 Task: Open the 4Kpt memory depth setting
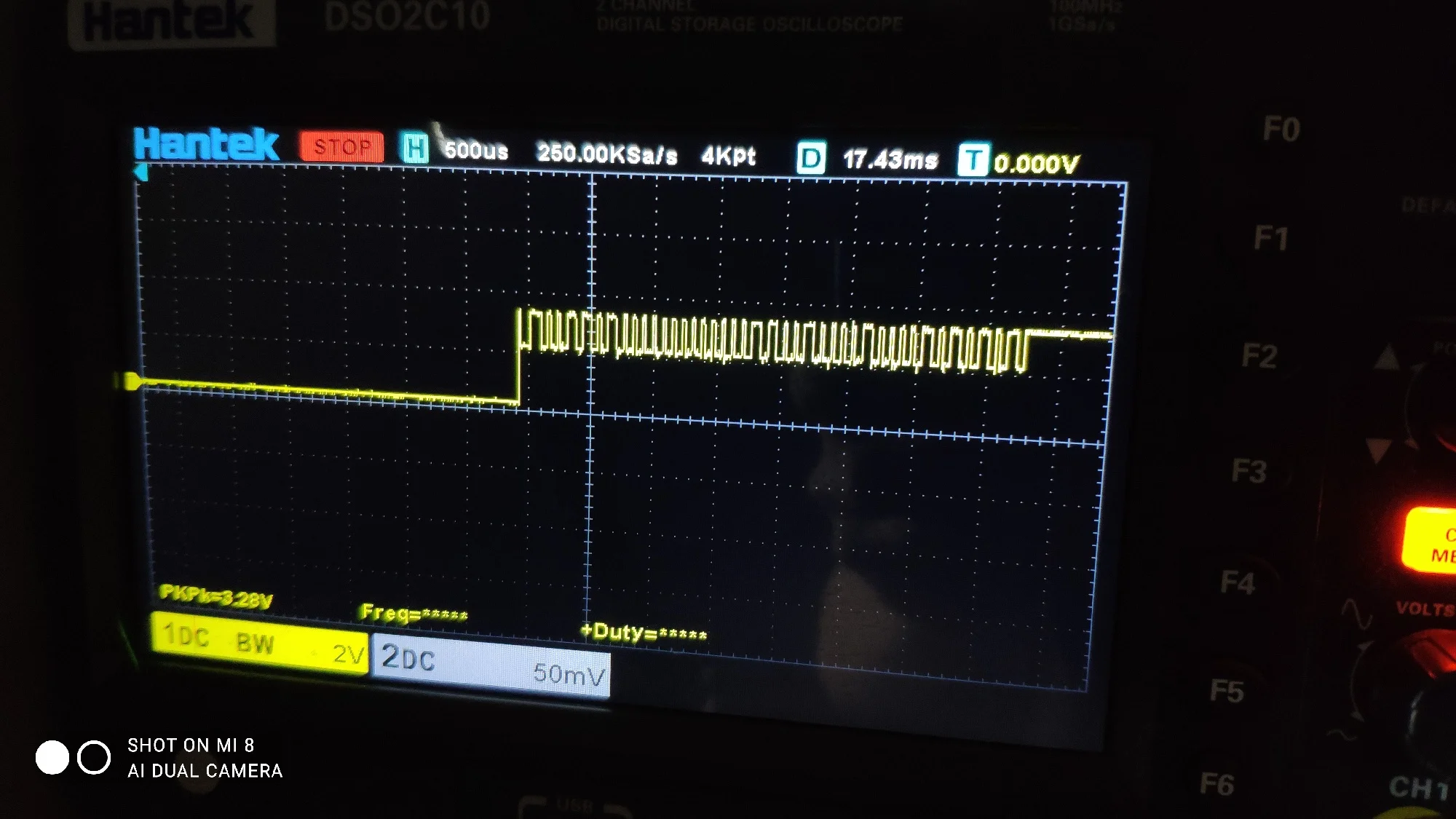click(x=729, y=155)
